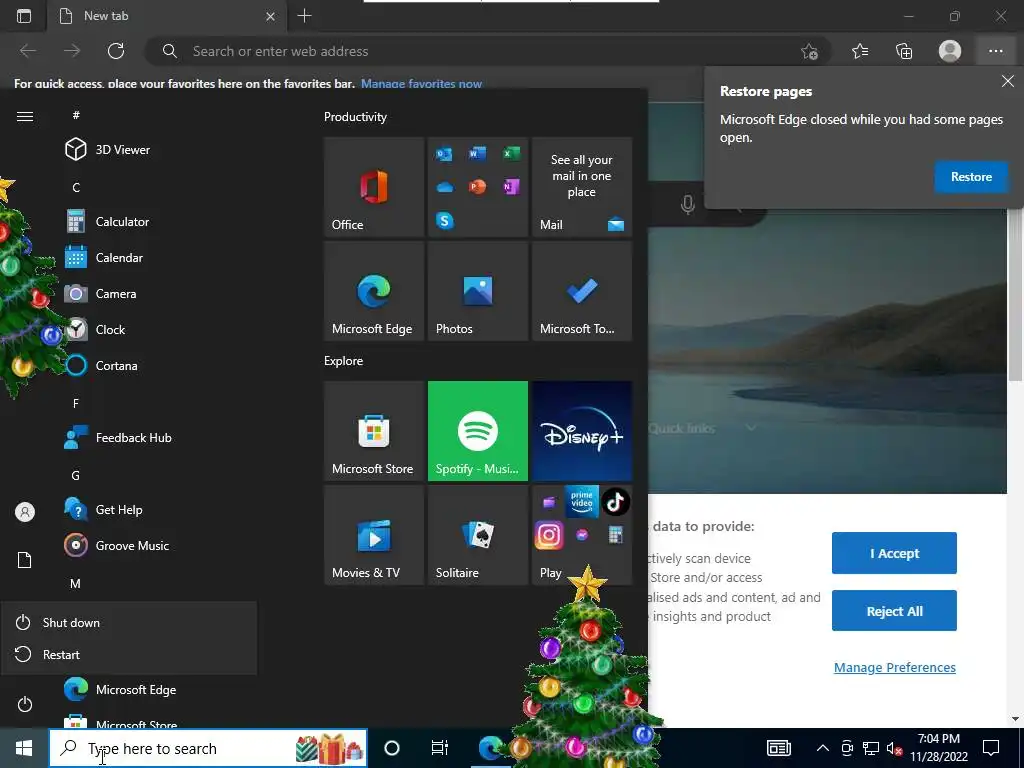This screenshot has height=768, width=1024.
Task: Open the Movies & TV tile
Action: pyautogui.click(x=374, y=535)
